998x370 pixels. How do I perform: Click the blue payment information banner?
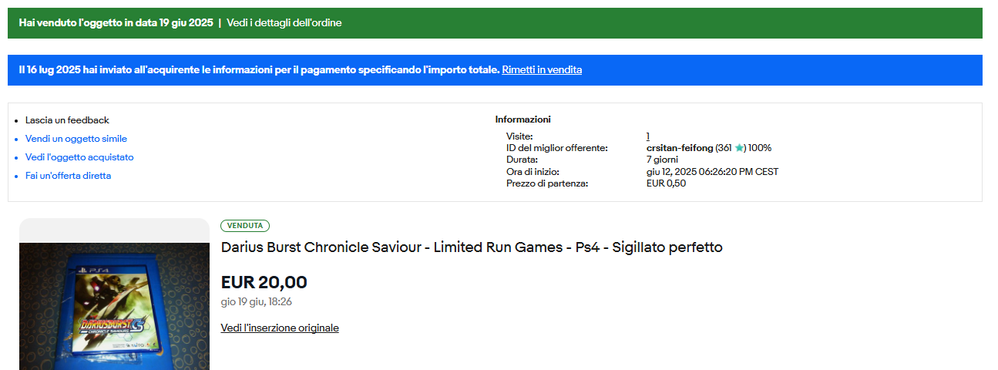click(x=495, y=70)
